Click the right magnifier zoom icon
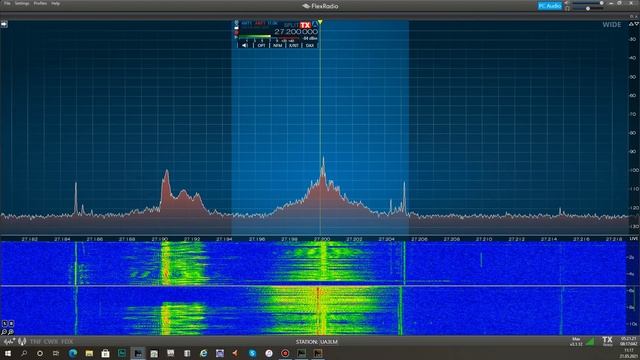The height and width of the screenshot is (360, 640). pyautogui.click(x=11, y=332)
